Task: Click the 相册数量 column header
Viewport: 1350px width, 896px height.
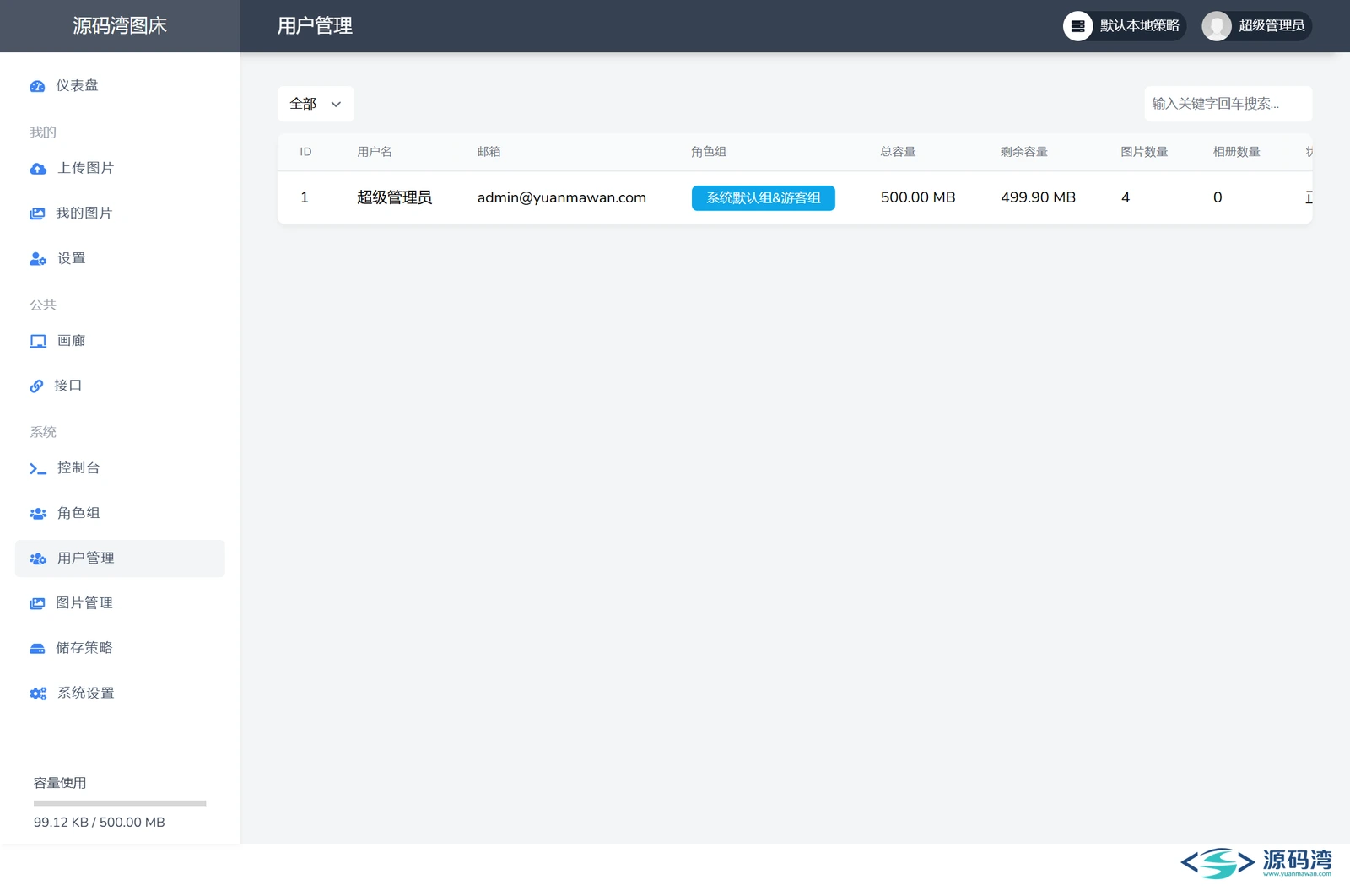Action: coord(1237,152)
